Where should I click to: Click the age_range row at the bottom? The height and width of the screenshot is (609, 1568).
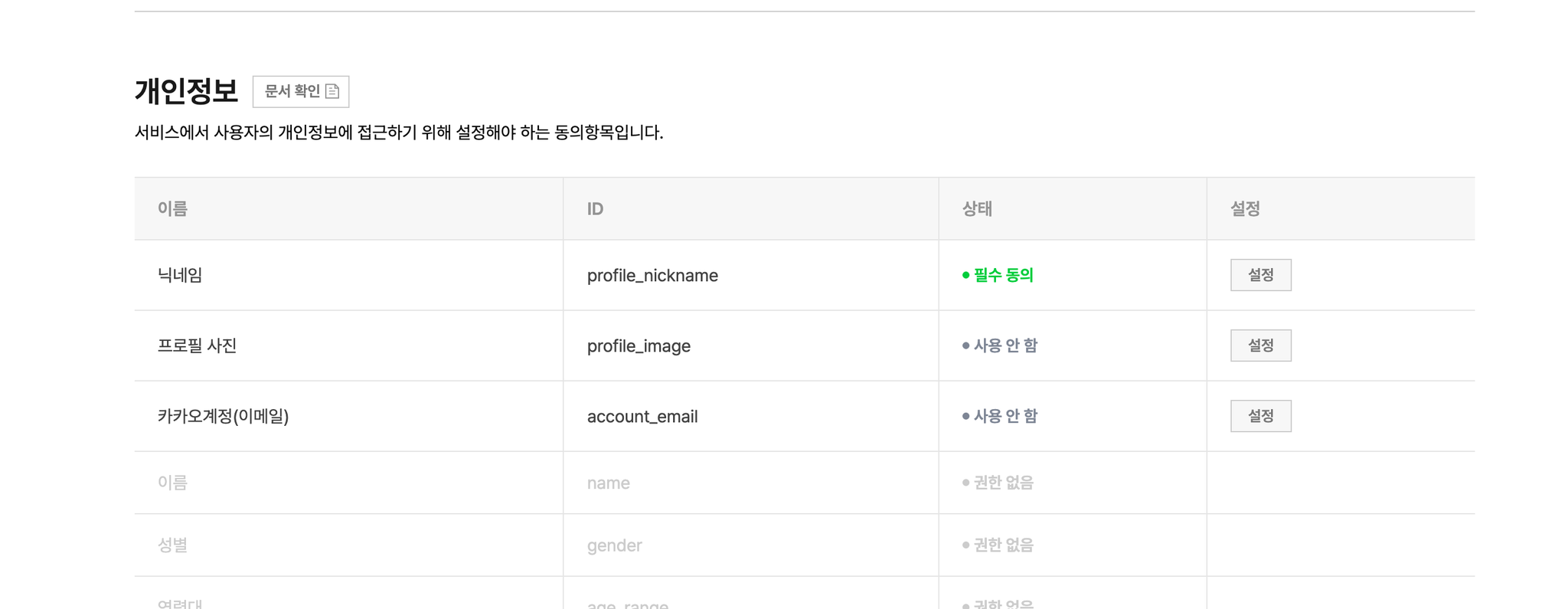pos(628,604)
